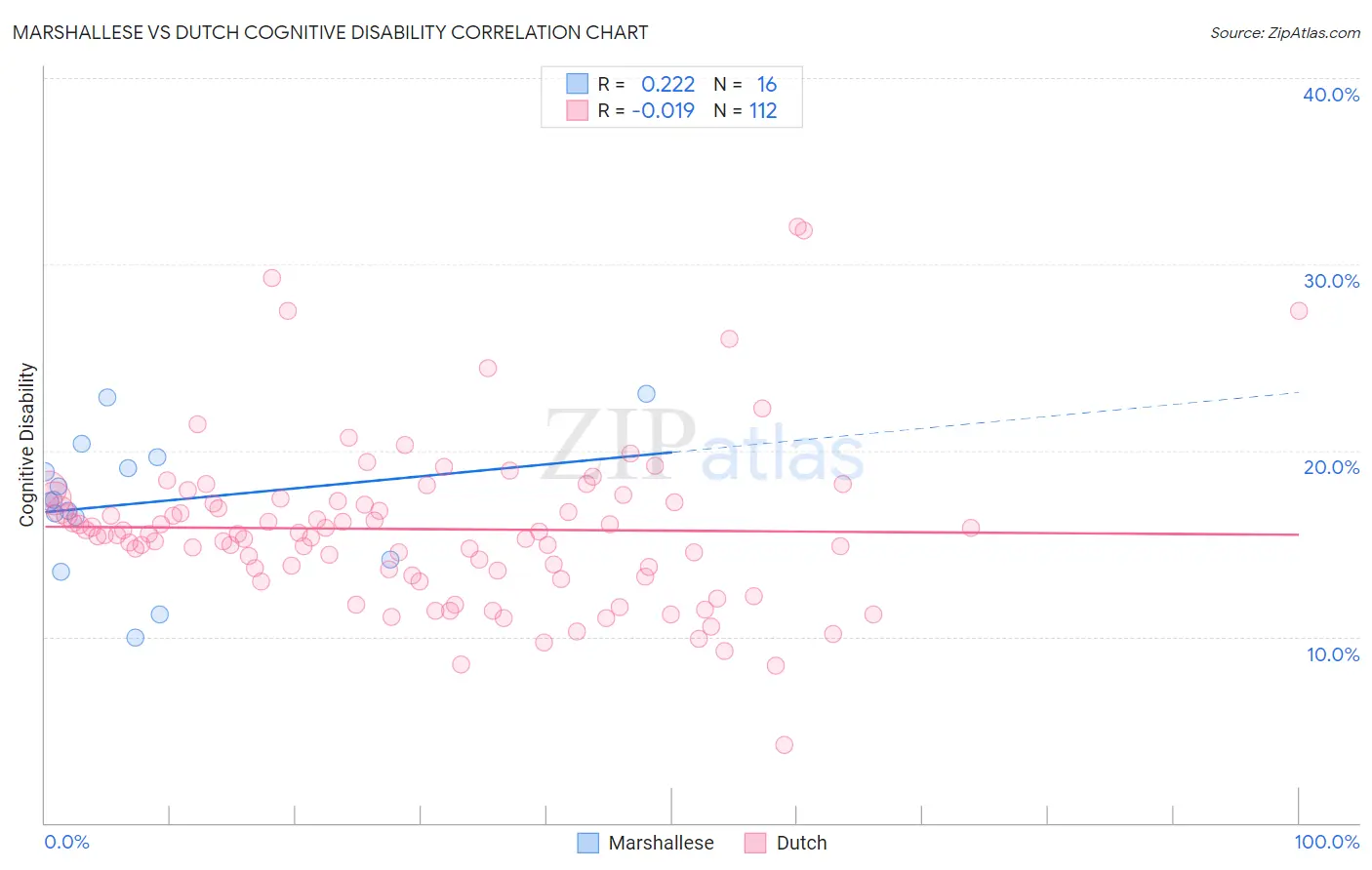Click the ZIPatlas watermark in chart center
Viewport: 1372px width, 870px height.
click(705, 446)
